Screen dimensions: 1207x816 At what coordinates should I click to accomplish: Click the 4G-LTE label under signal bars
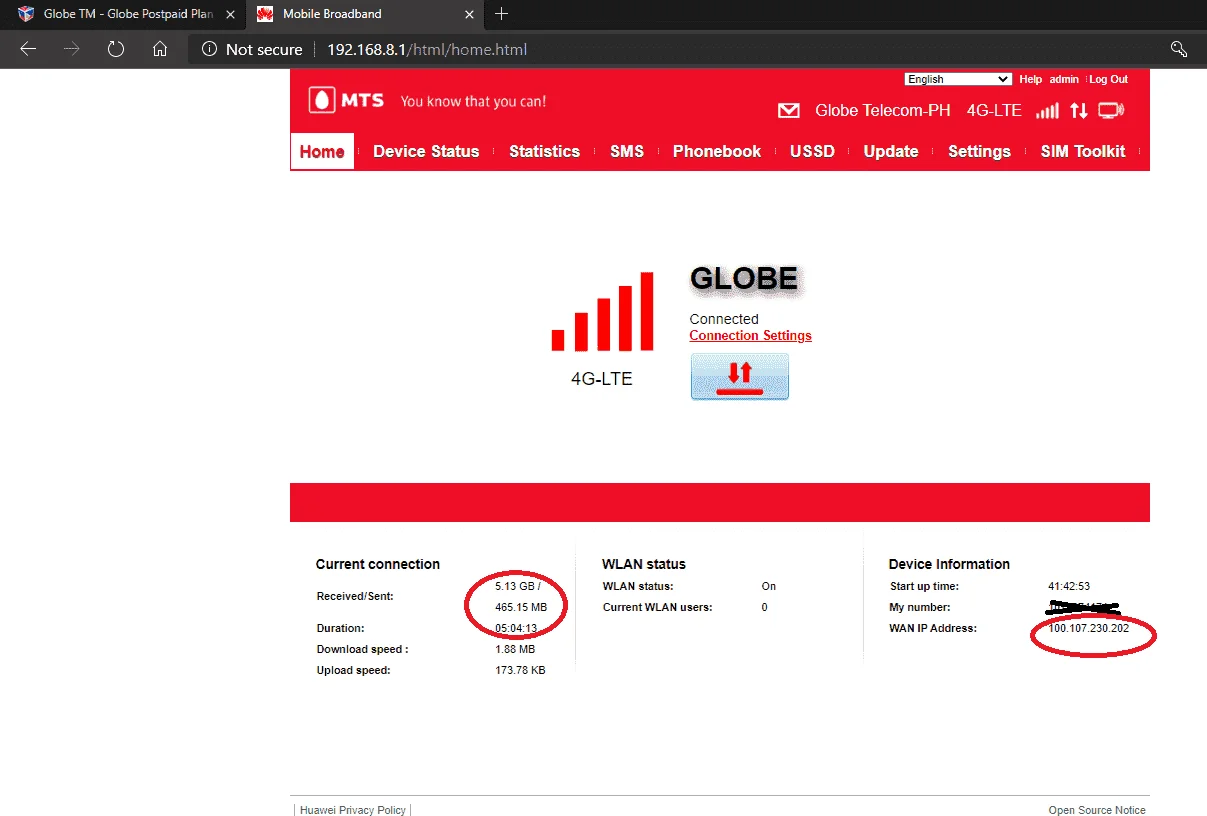click(602, 379)
